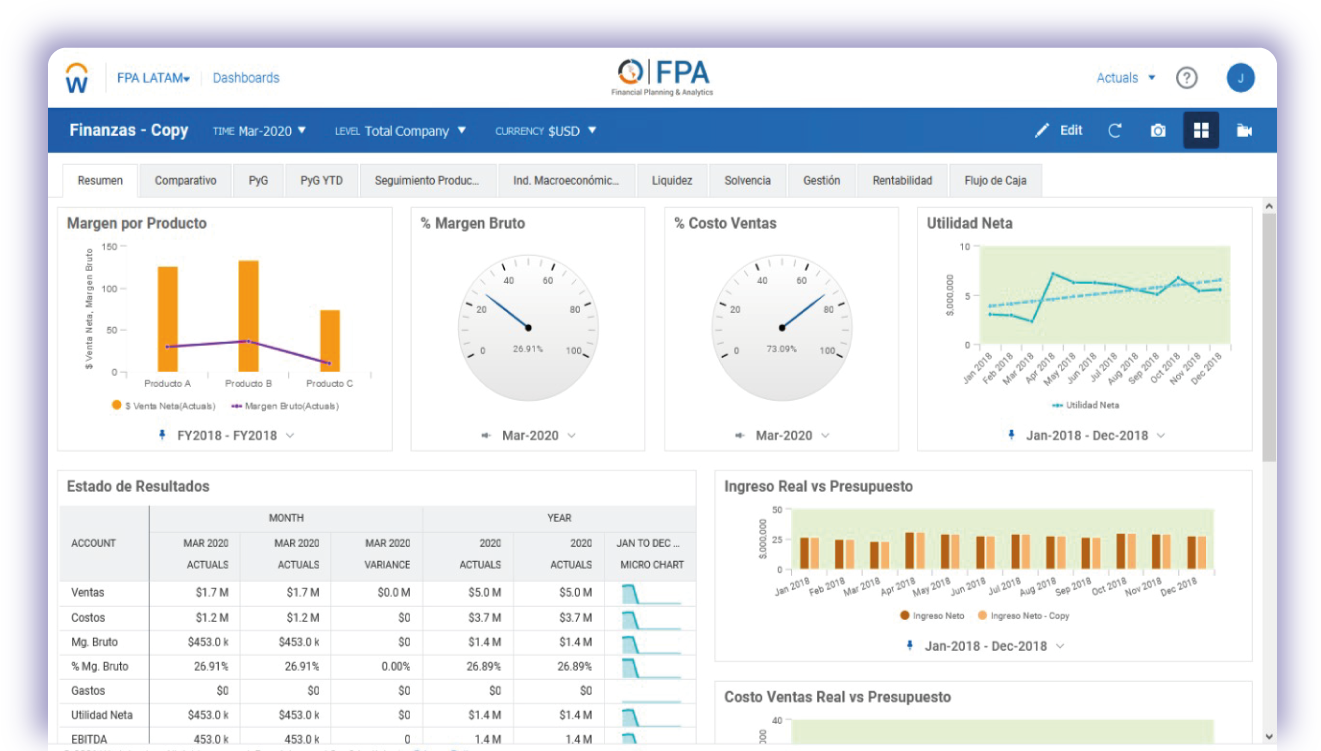The height and width of the screenshot is (751, 1321).
Task: Open the help question mark icon
Action: (x=1186, y=78)
